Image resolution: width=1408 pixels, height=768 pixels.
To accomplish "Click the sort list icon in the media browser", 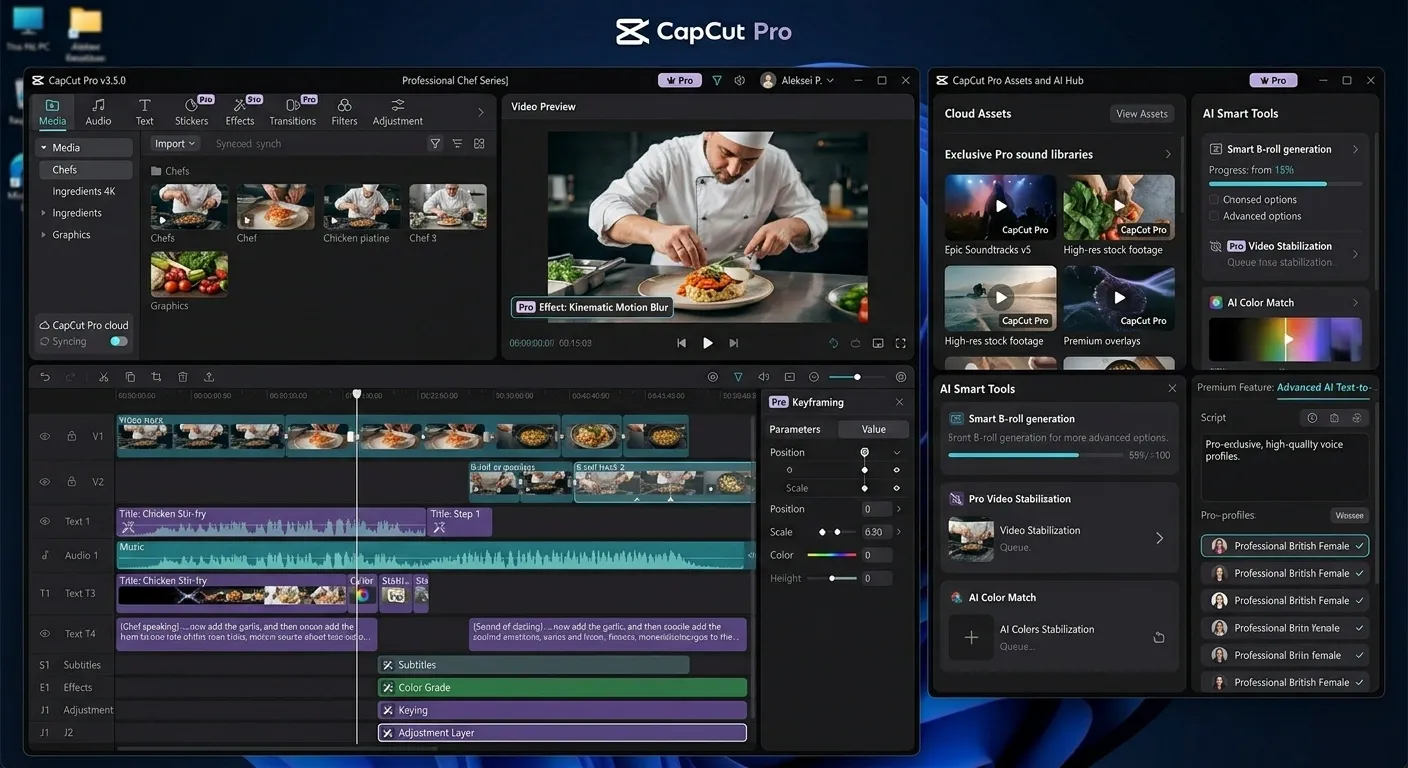I will 457,144.
